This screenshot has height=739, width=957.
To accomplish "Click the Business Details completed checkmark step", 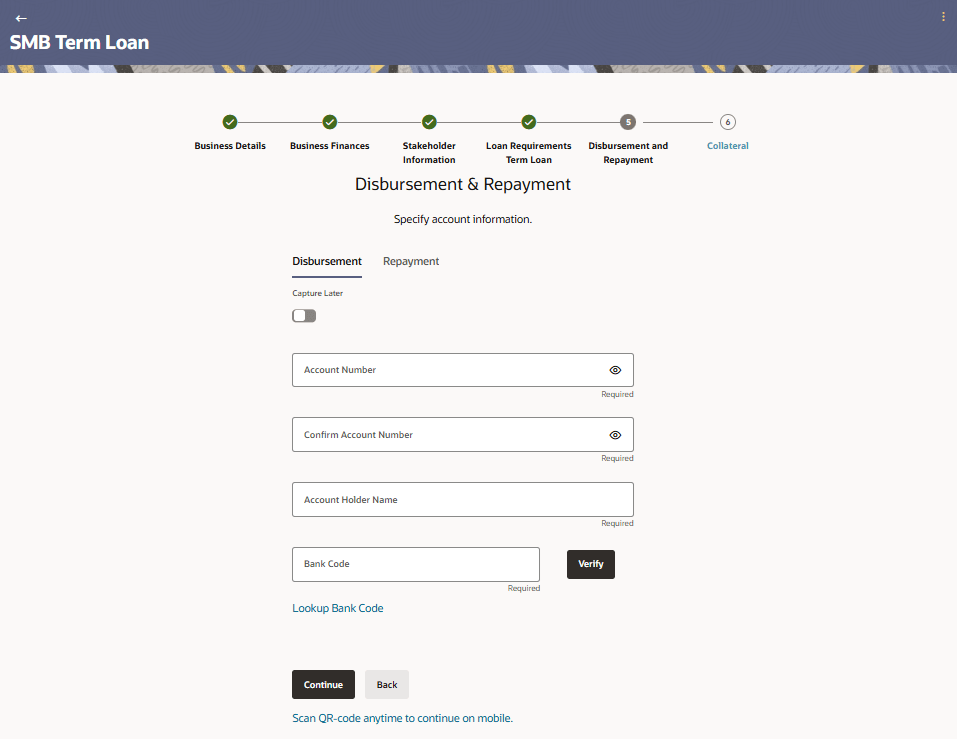I will click(229, 122).
